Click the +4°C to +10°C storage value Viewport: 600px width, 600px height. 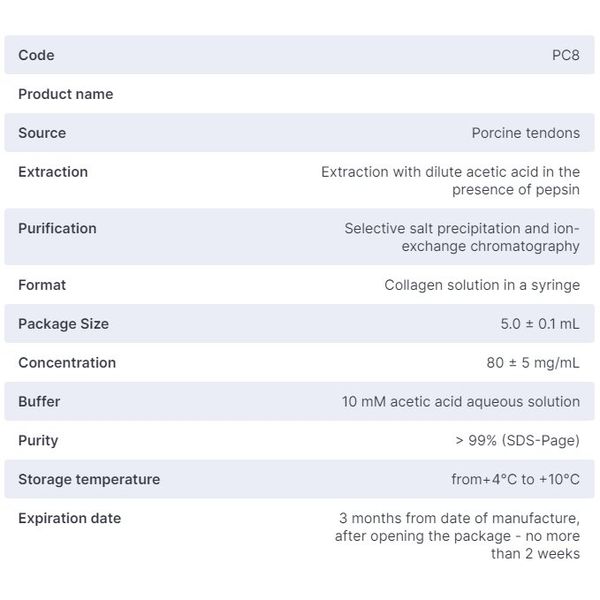[515, 480]
